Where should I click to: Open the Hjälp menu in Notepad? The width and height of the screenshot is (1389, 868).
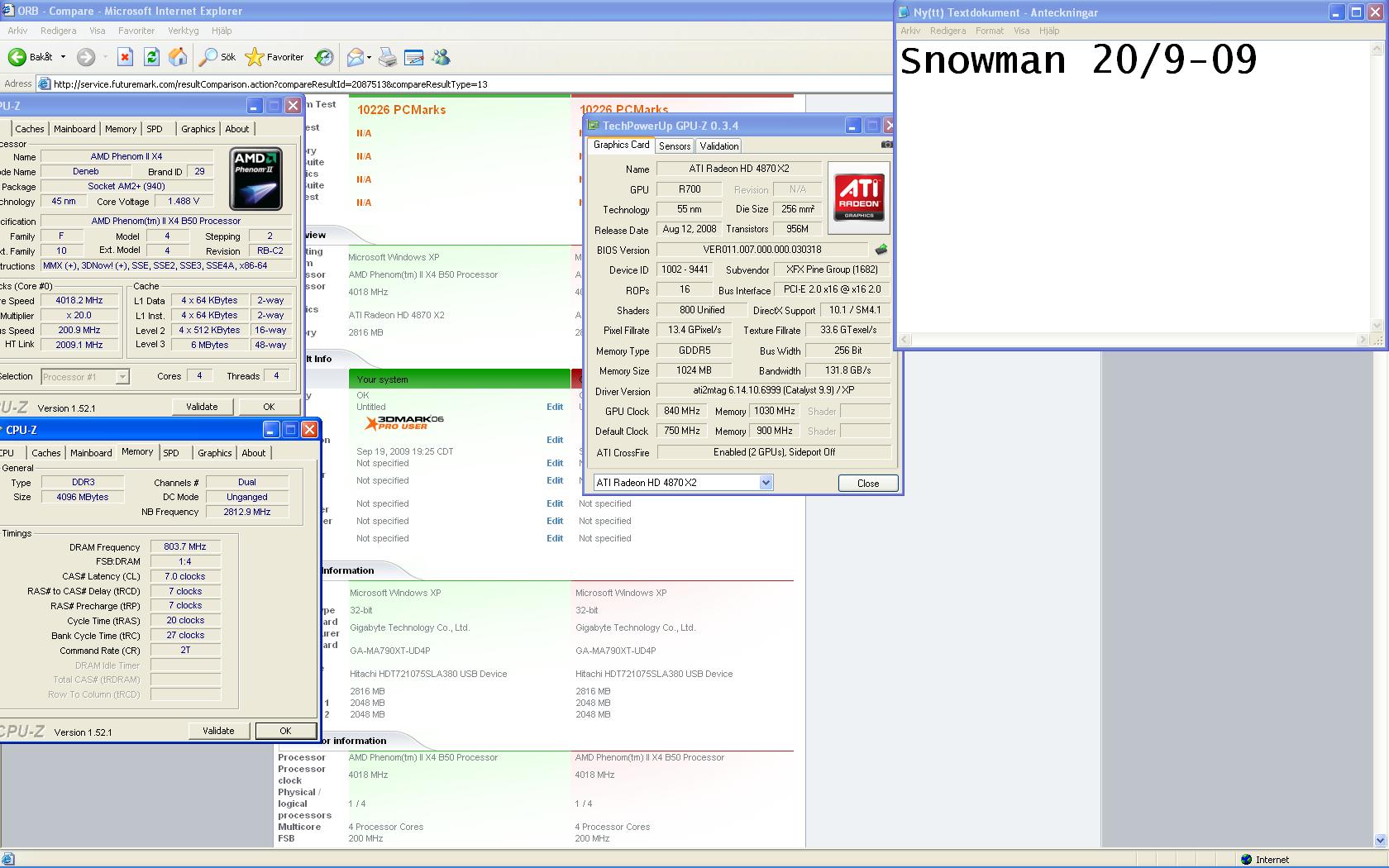1048,31
